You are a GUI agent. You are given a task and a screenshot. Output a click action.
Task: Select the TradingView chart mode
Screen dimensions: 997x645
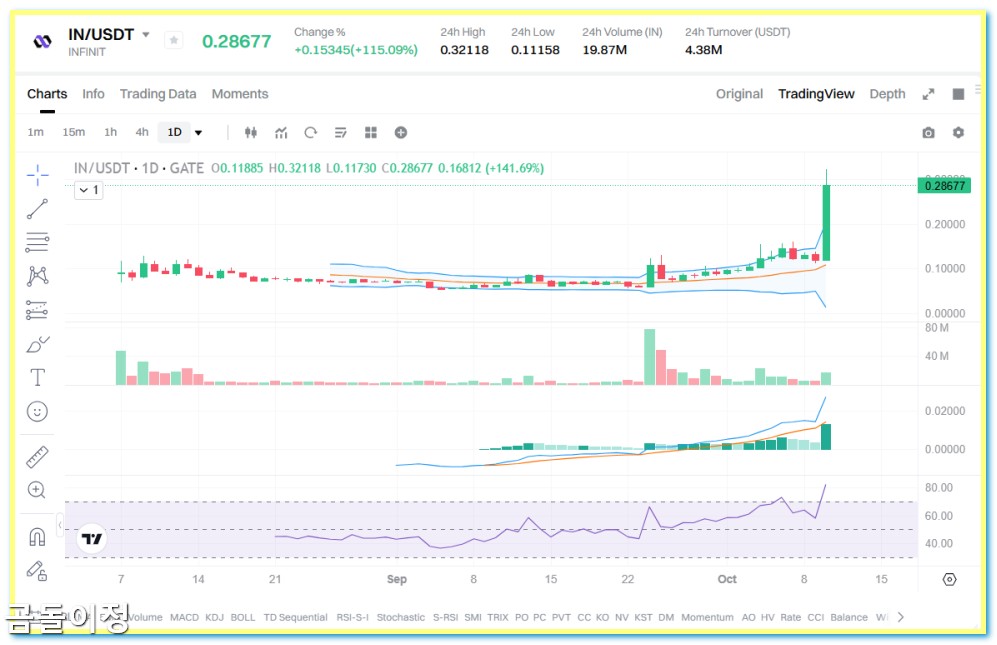coord(816,94)
